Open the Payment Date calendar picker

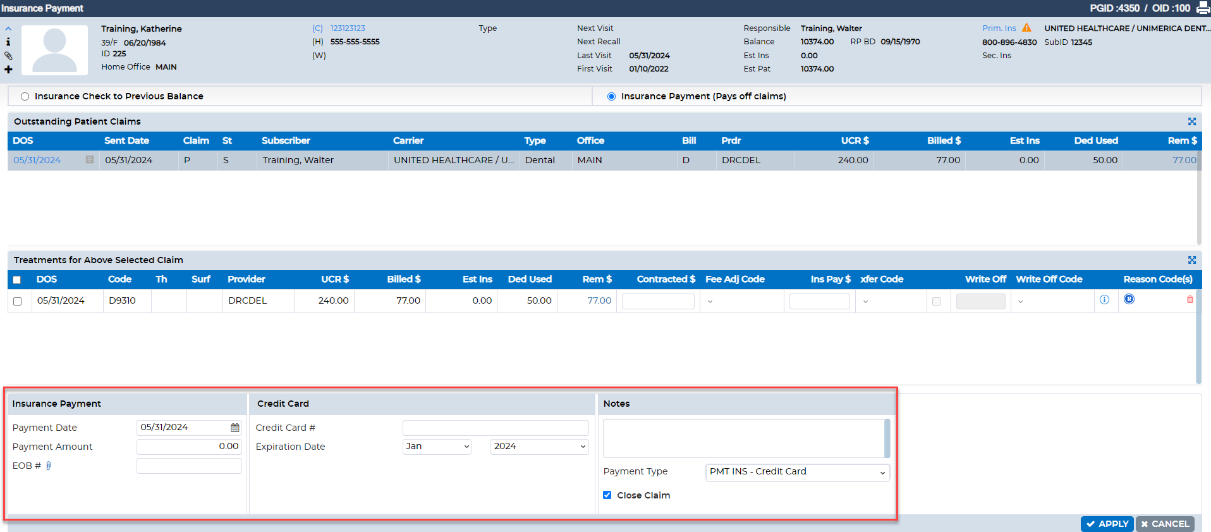click(235, 427)
